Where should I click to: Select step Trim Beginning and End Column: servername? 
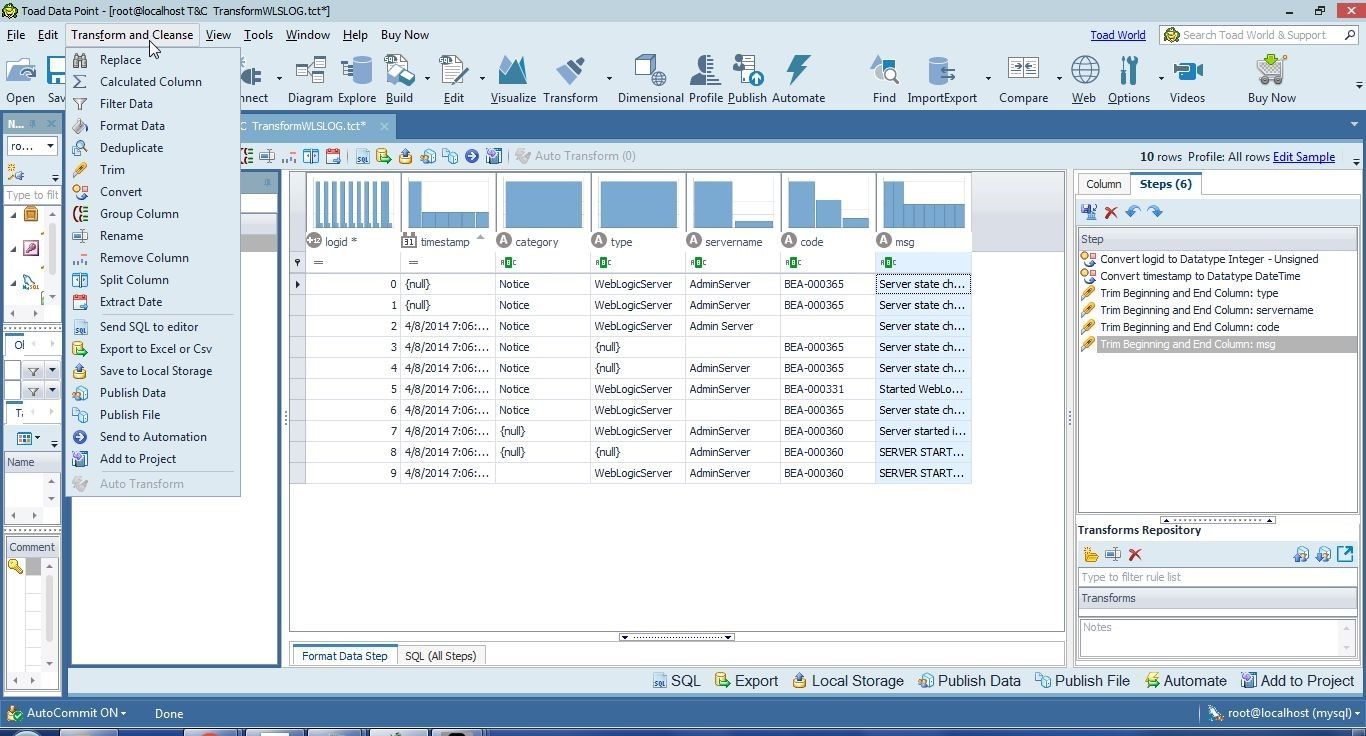(x=1206, y=310)
